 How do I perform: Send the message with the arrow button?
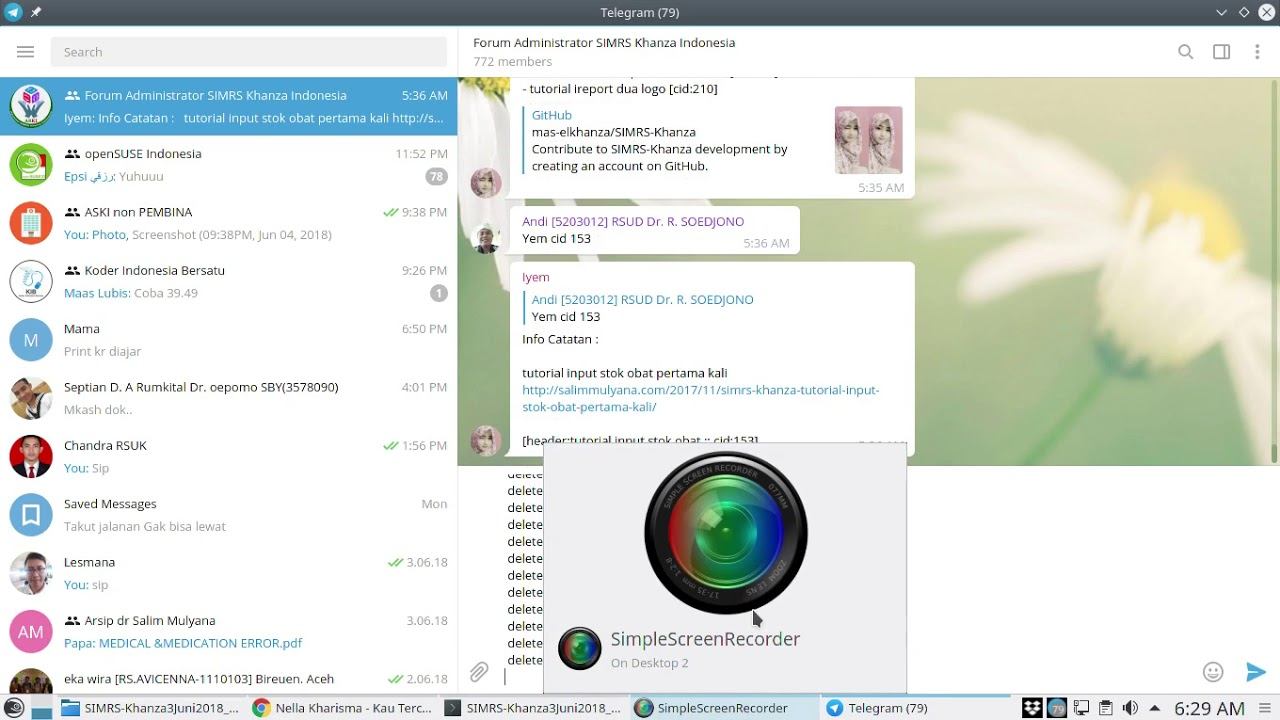click(x=1256, y=672)
